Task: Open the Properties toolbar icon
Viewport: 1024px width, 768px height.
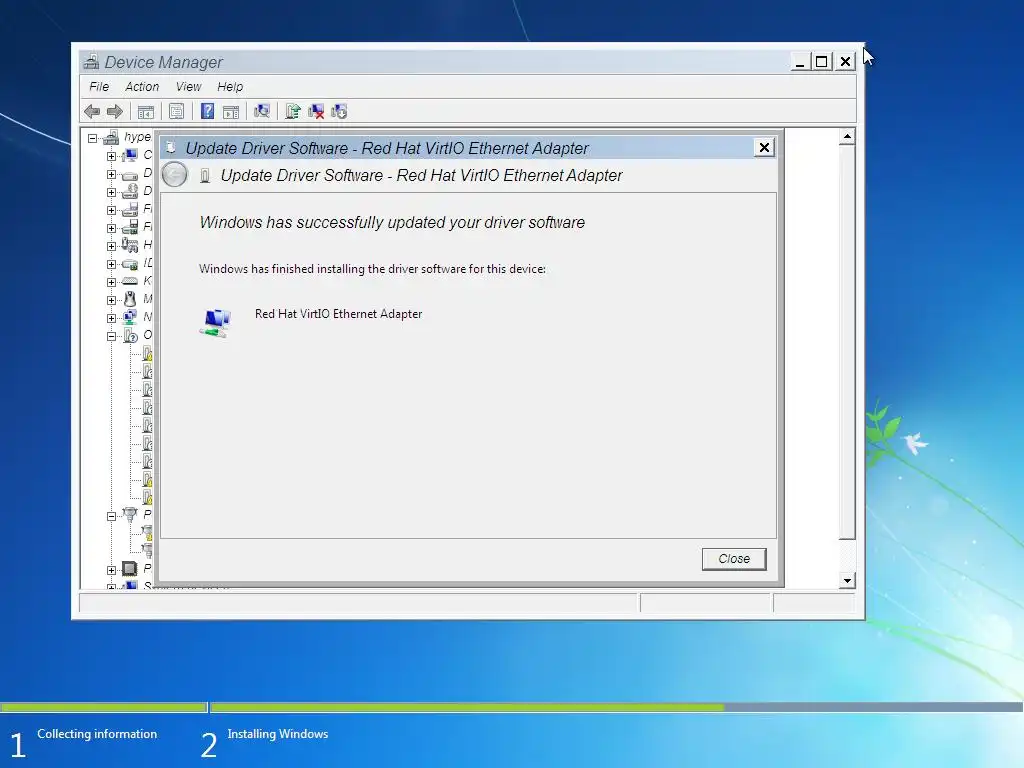Action: click(x=176, y=112)
